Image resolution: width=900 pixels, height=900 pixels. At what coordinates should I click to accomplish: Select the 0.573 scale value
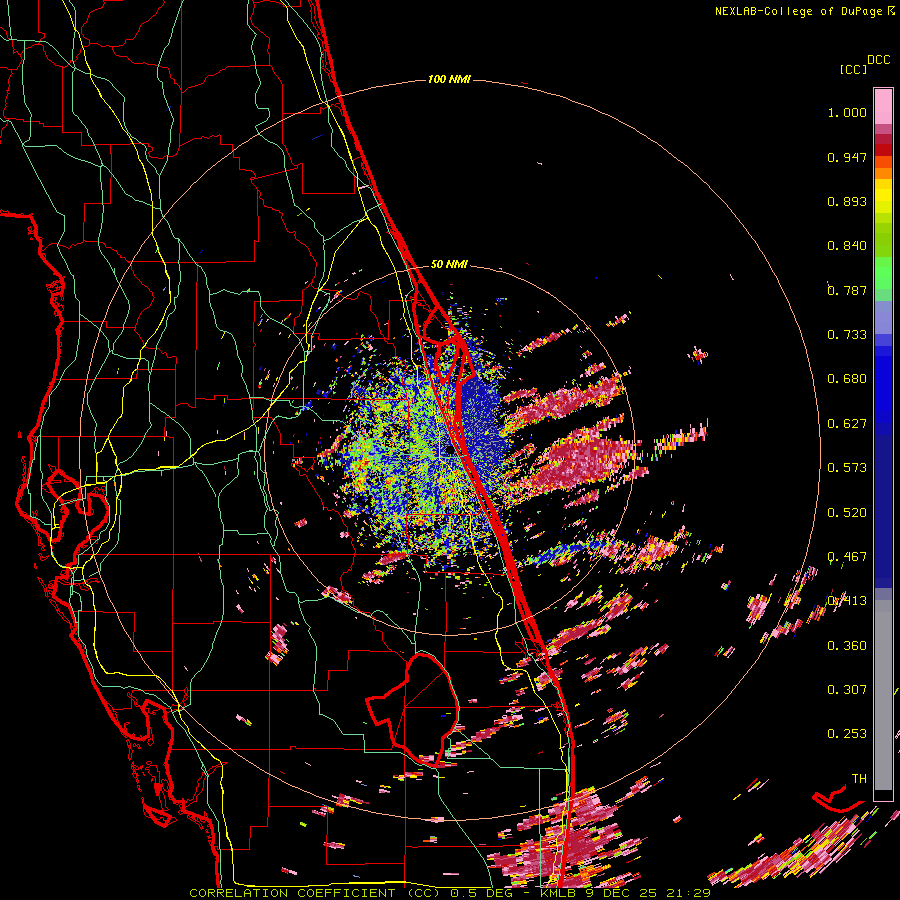(x=847, y=468)
